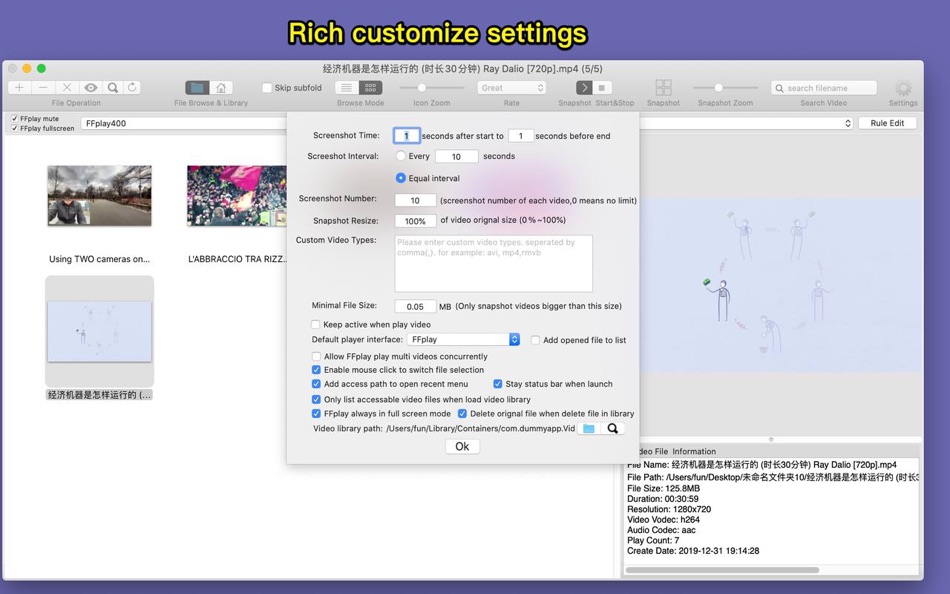Click the Every interval seconds value field
Screen dimensions: 950x594
point(456,156)
